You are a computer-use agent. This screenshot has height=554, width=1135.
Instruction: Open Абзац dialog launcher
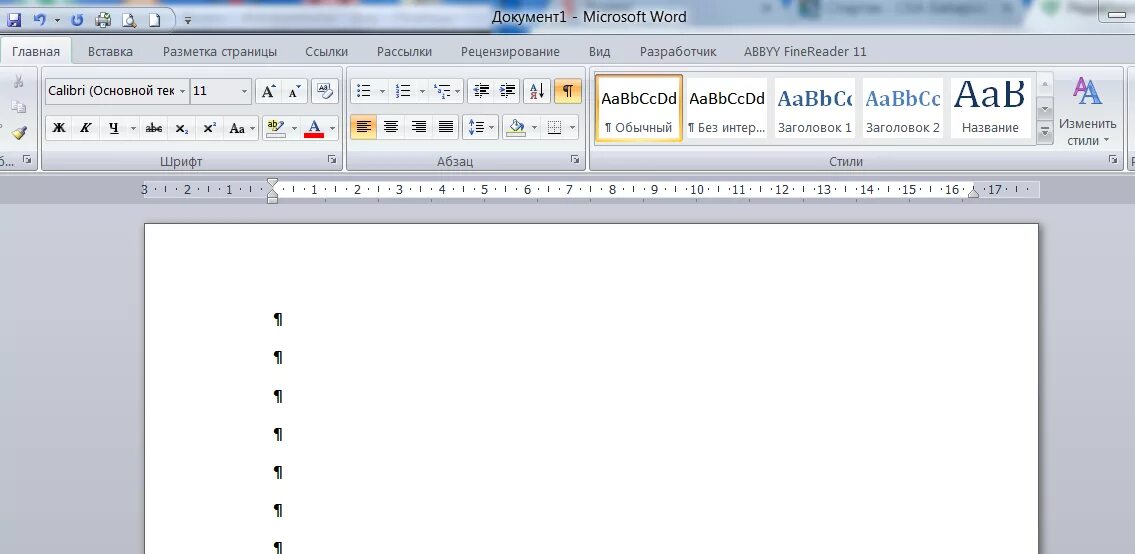[x=575, y=159]
